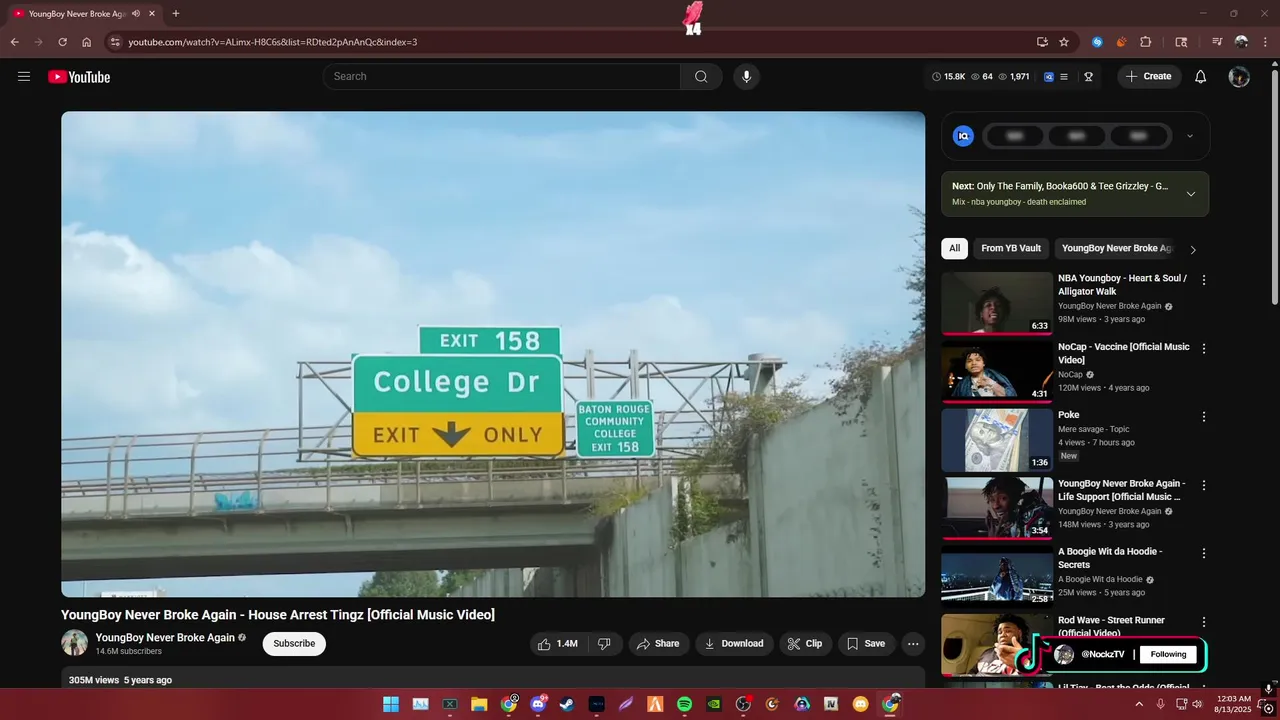Open the notifications bell

coord(1201,76)
